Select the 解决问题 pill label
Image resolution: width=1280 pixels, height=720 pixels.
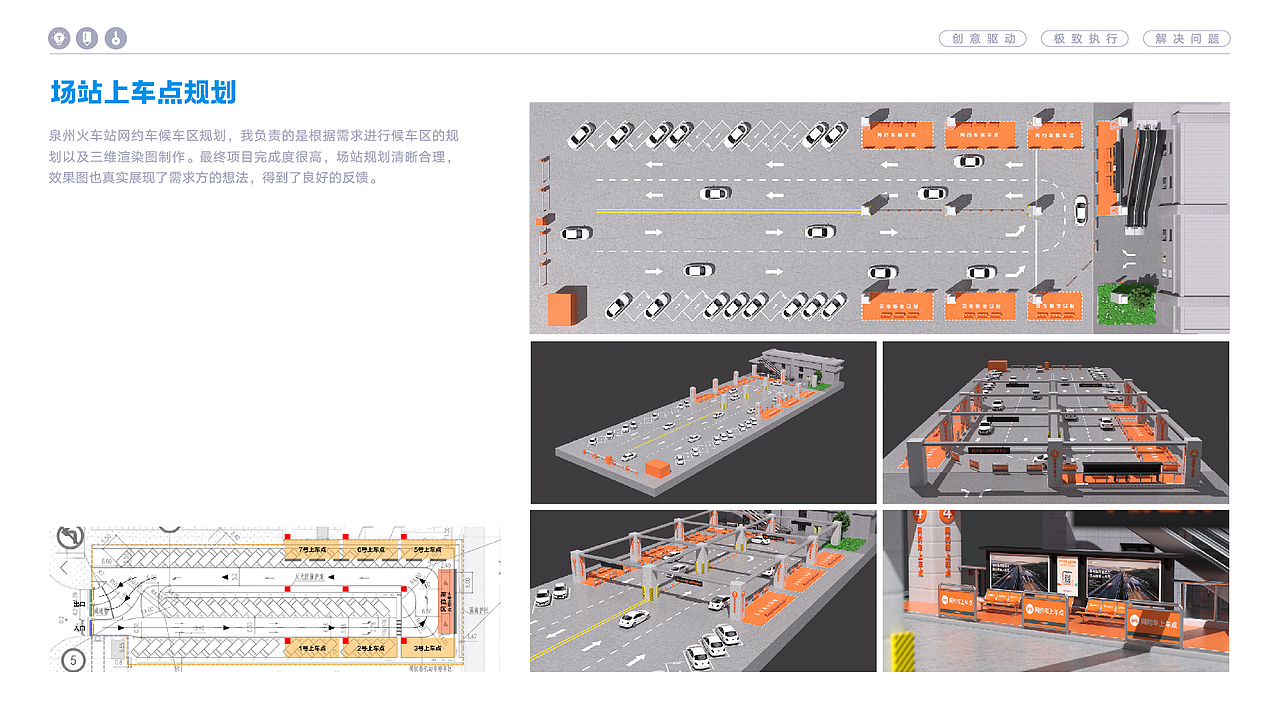pyautogui.click(x=1187, y=39)
